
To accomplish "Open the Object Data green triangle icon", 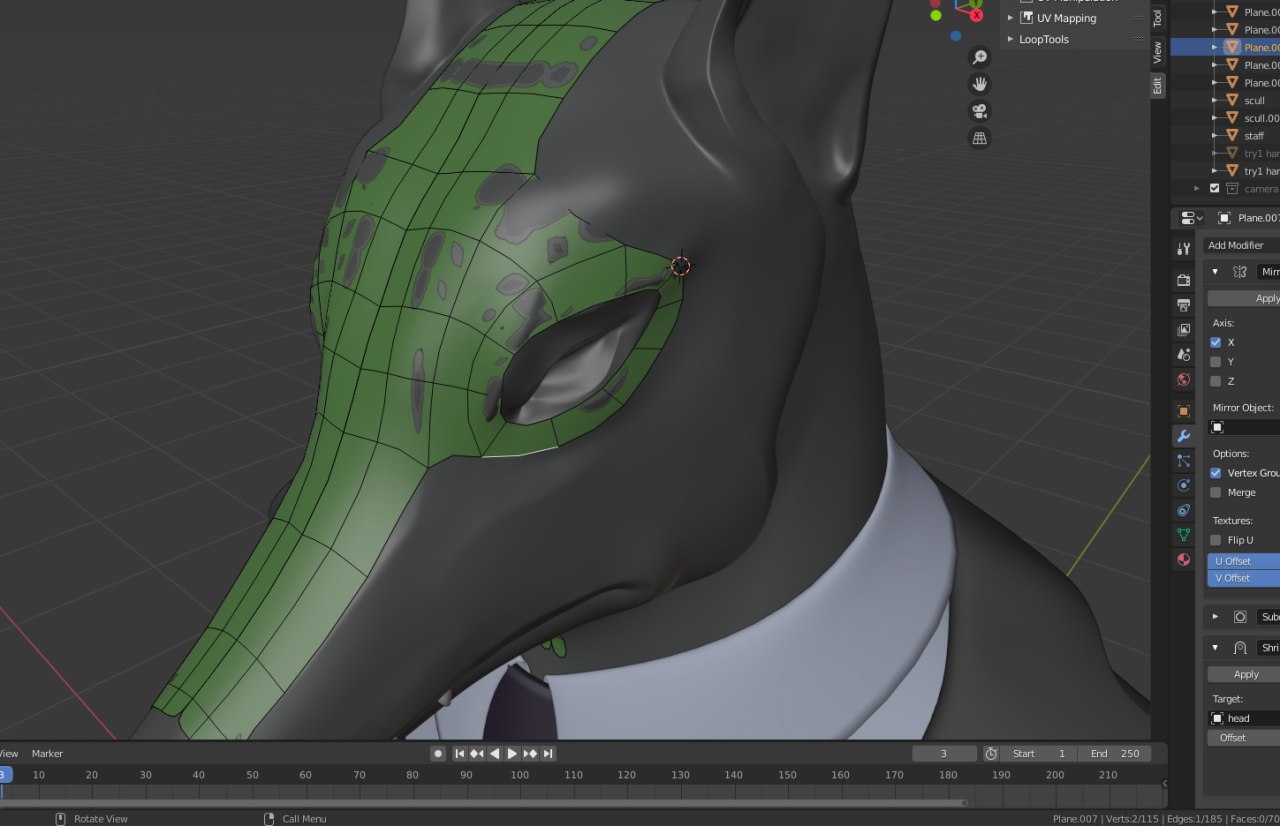I will (x=1184, y=535).
